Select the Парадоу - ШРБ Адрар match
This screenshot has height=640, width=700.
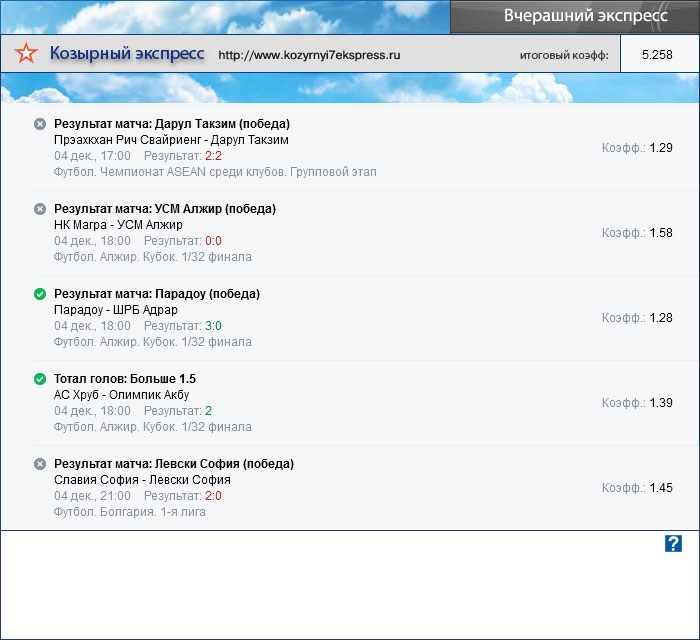click(115, 310)
